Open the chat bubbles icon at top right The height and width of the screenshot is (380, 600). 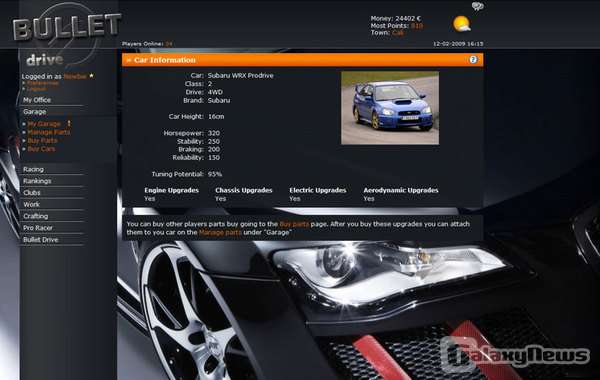coord(478,6)
